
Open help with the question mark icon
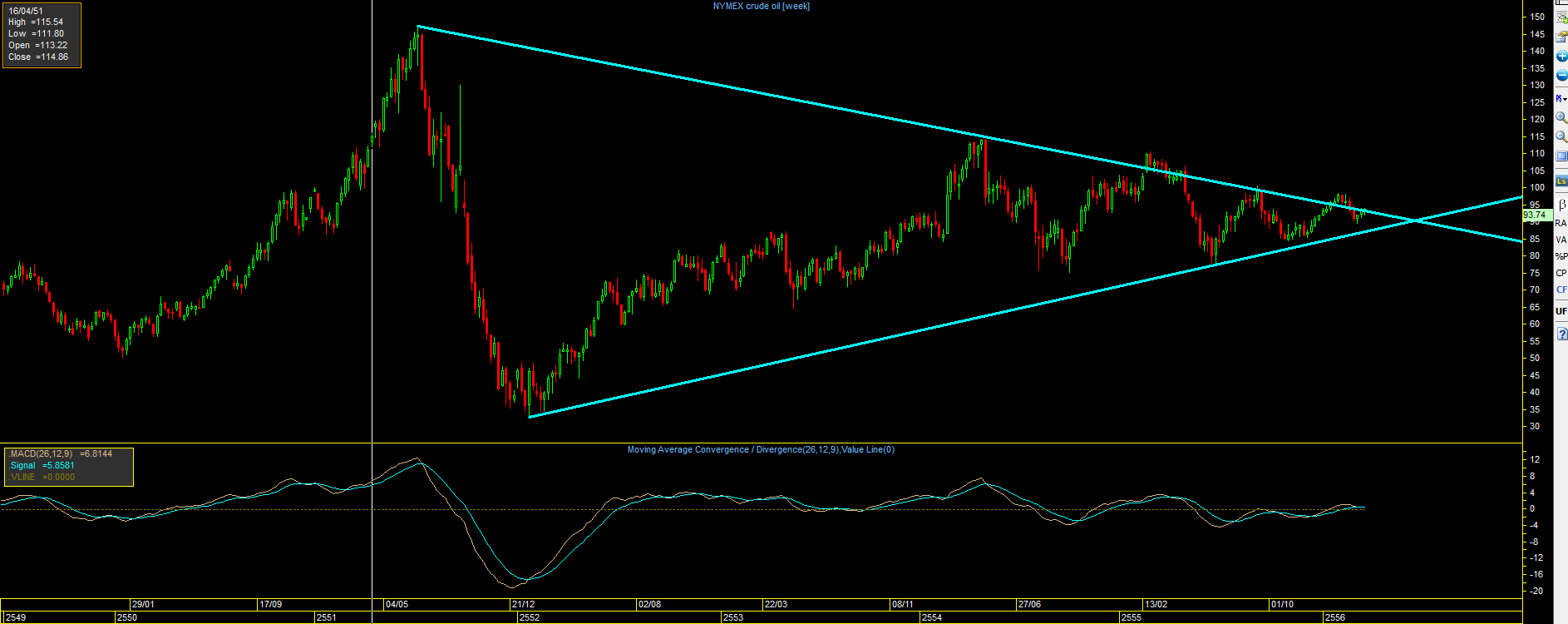click(x=1561, y=334)
